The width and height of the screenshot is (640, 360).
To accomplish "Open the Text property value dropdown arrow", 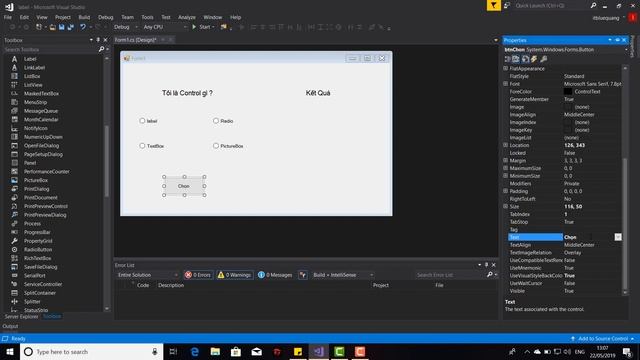I will pyautogui.click(x=618, y=237).
